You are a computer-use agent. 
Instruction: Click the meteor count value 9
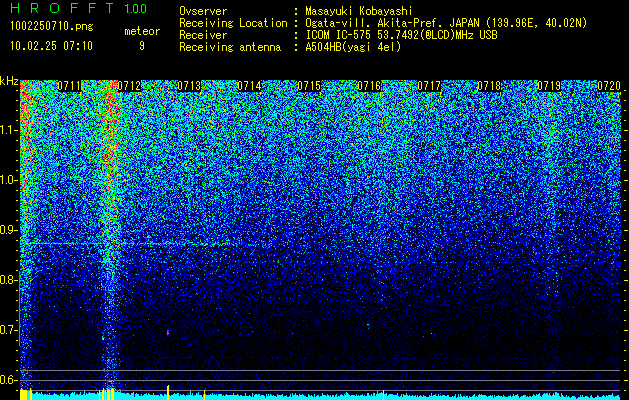pyautogui.click(x=142, y=46)
